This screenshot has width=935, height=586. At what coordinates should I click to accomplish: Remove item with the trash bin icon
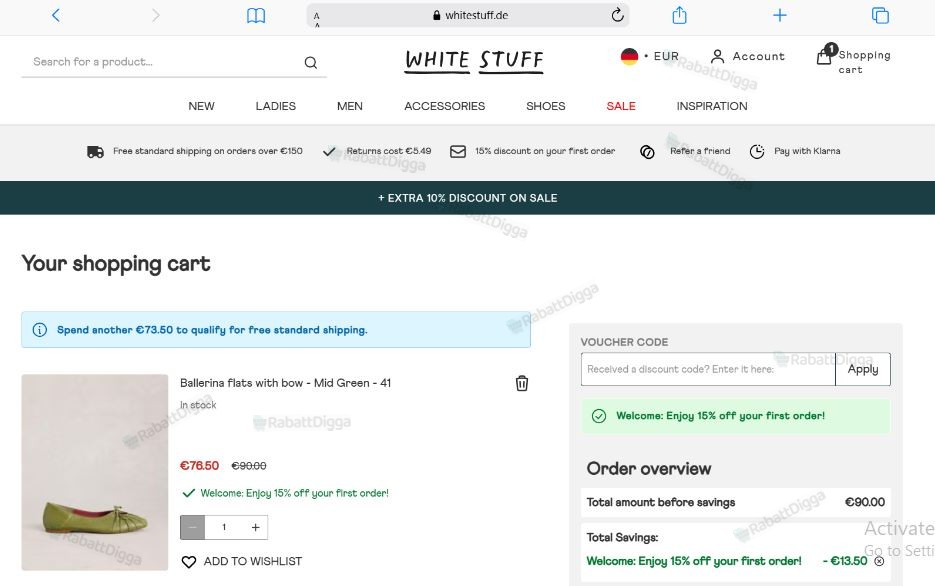(522, 383)
